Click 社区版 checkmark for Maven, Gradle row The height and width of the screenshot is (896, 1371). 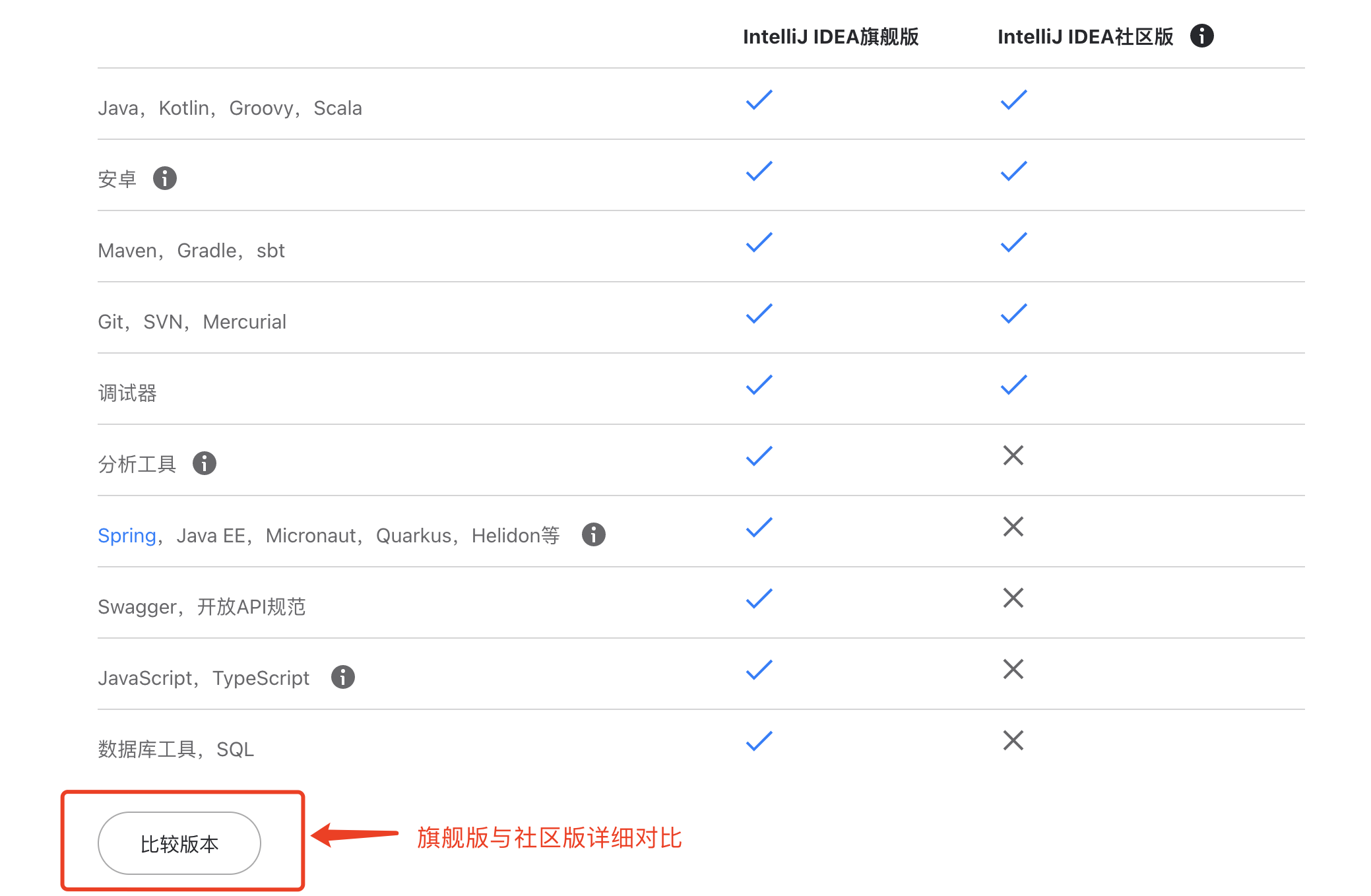click(1013, 243)
